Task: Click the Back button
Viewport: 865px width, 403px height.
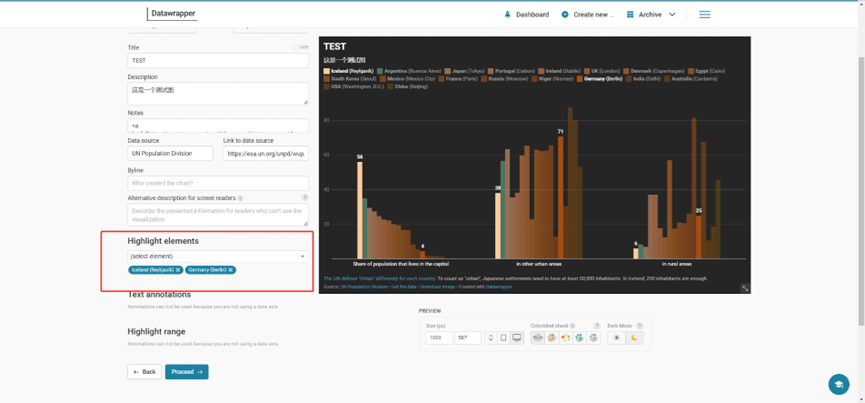Action: 145,372
